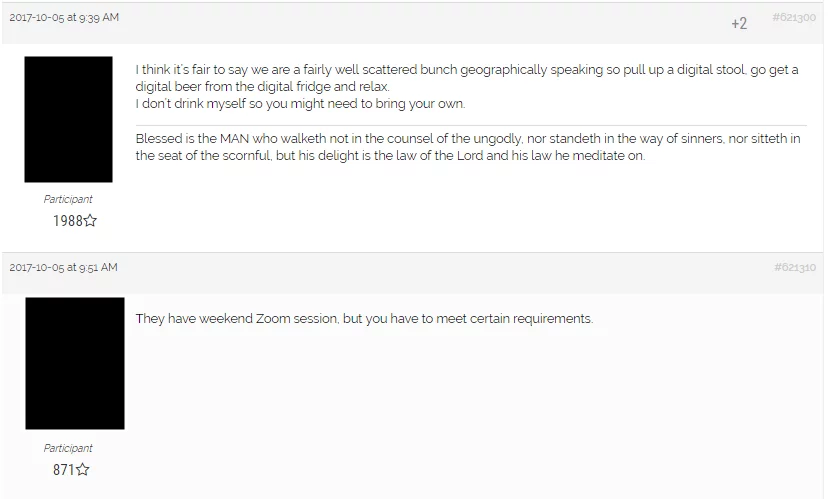829x499 pixels.
Task: Click the 9:39 AM post timestamp
Action: 62,18
